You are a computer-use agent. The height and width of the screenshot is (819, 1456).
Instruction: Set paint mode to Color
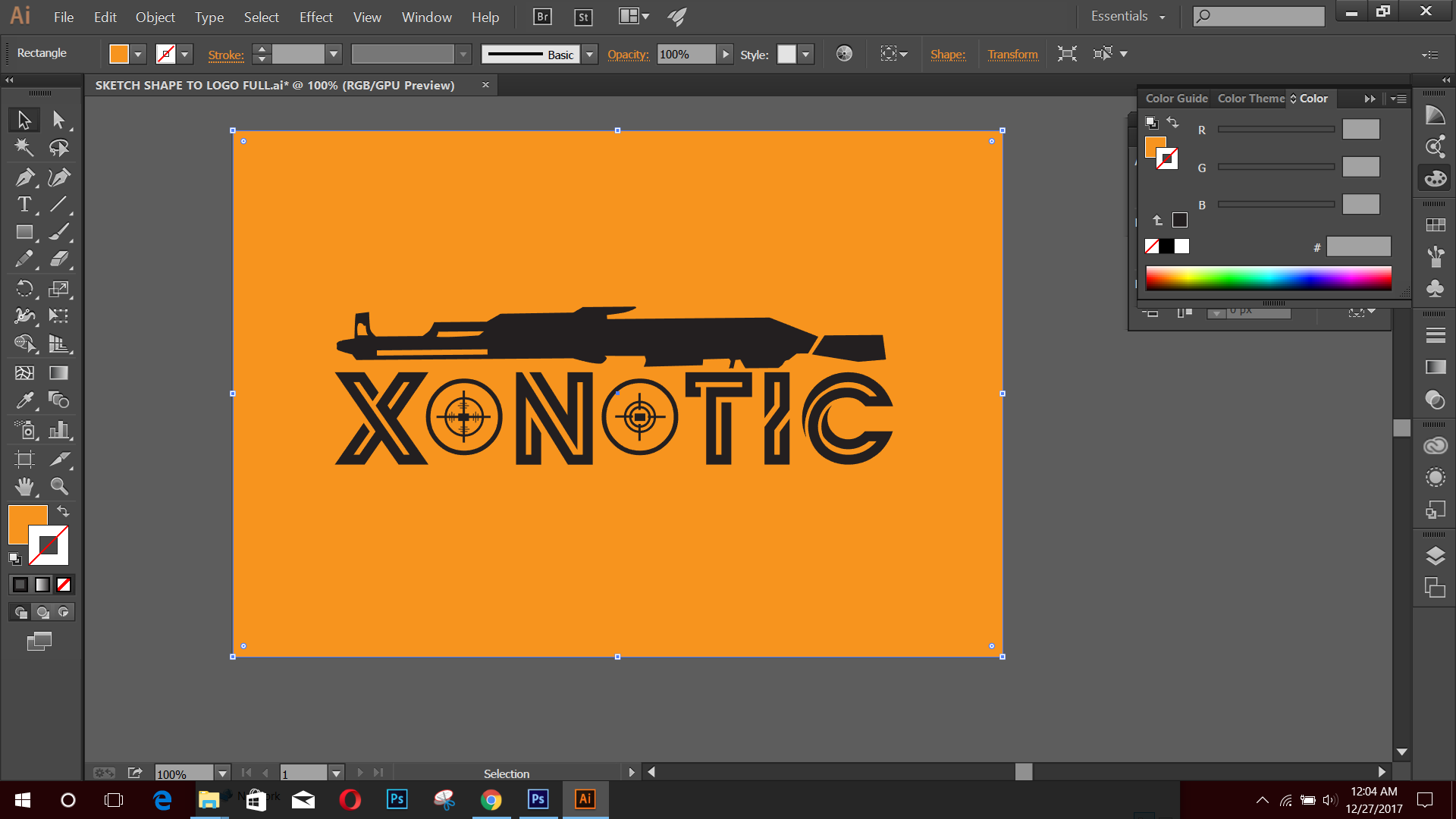click(x=20, y=585)
